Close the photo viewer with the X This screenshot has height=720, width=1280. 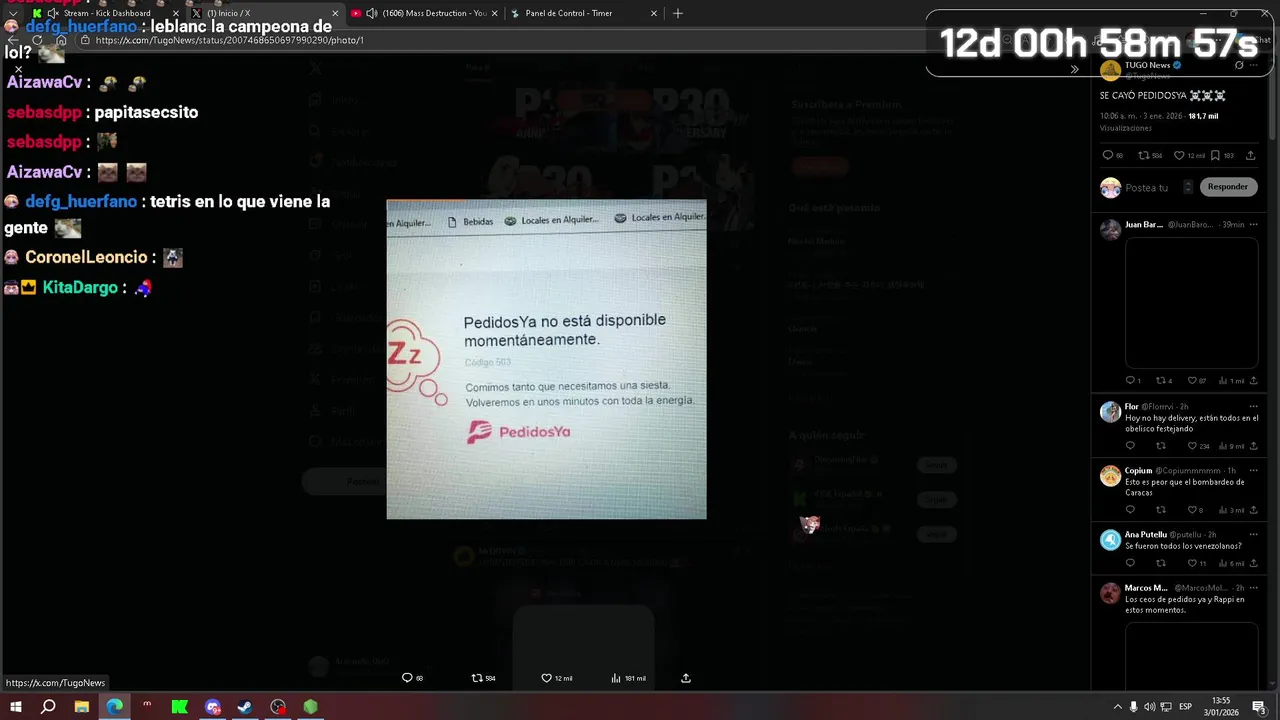(18, 69)
